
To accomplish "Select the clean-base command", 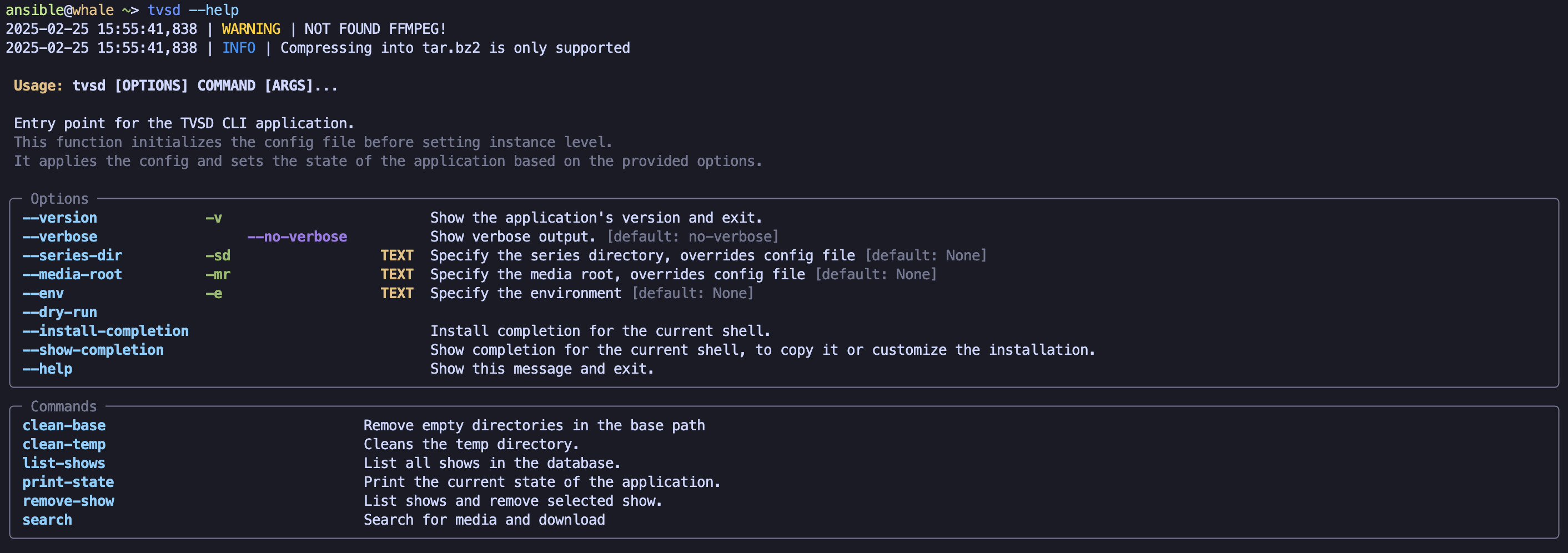I will pyautogui.click(x=64, y=425).
